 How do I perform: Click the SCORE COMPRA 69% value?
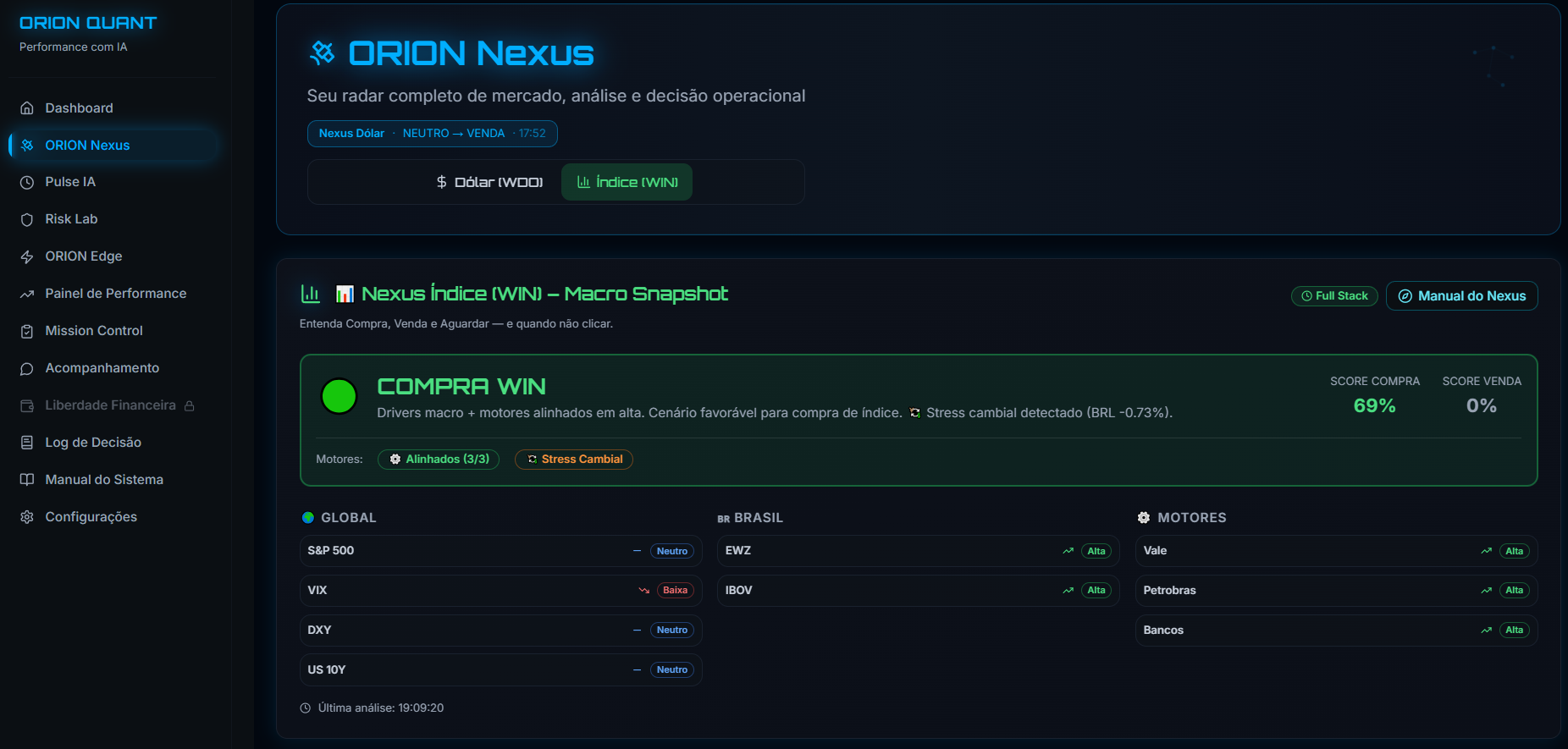click(x=1374, y=406)
